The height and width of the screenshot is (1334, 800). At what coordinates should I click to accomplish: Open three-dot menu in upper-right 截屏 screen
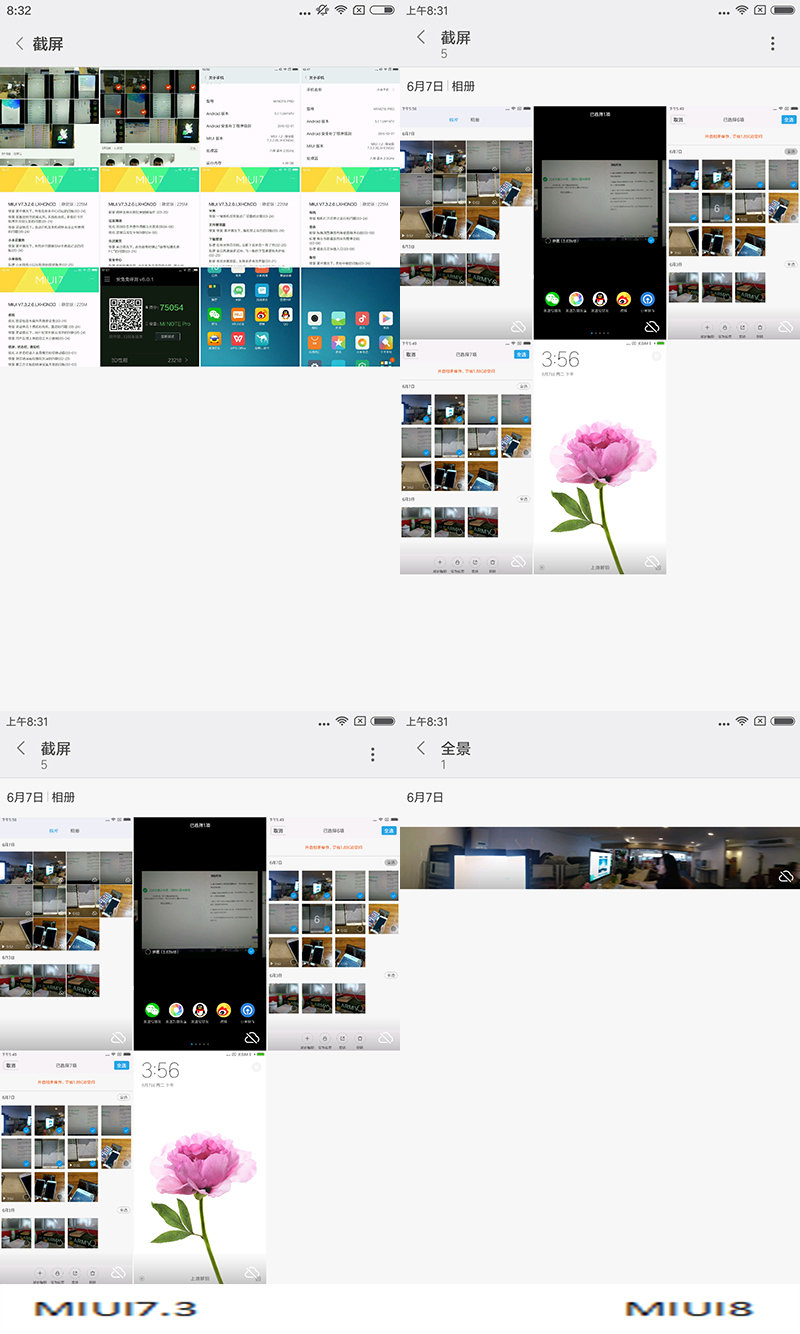click(x=773, y=44)
